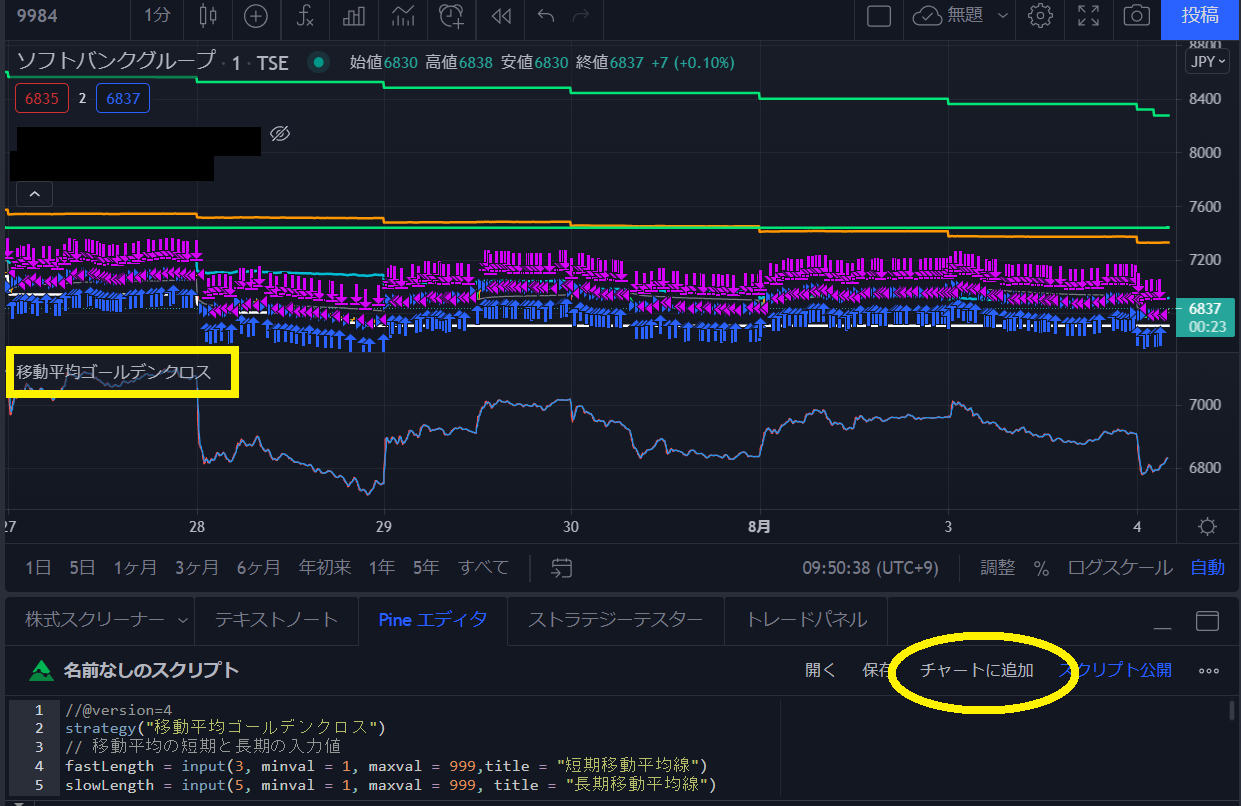The height and width of the screenshot is (806, 1241).
Task: Redo the chart action
Action: [x=580, y=16]
